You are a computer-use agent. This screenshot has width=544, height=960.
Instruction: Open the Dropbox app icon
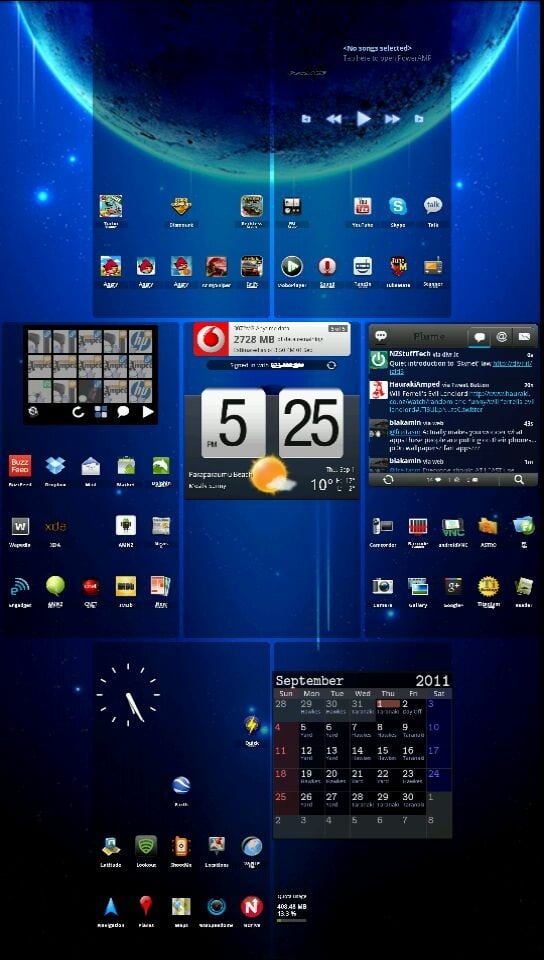pyautogui.click(x=55, y=466)
